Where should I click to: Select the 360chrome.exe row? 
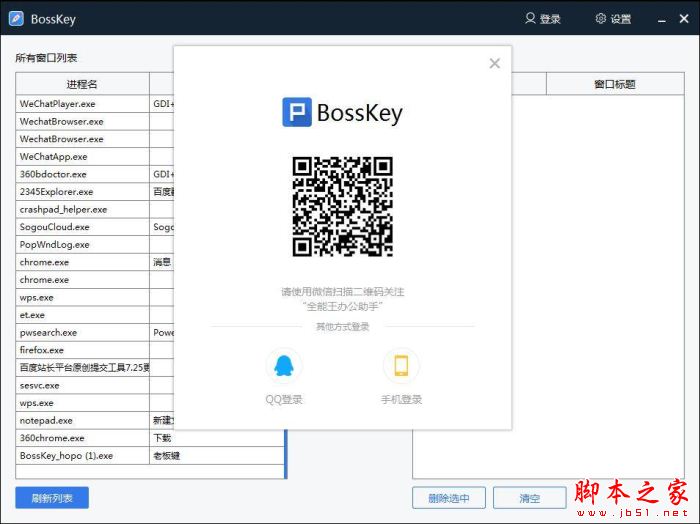pos(150,438)
